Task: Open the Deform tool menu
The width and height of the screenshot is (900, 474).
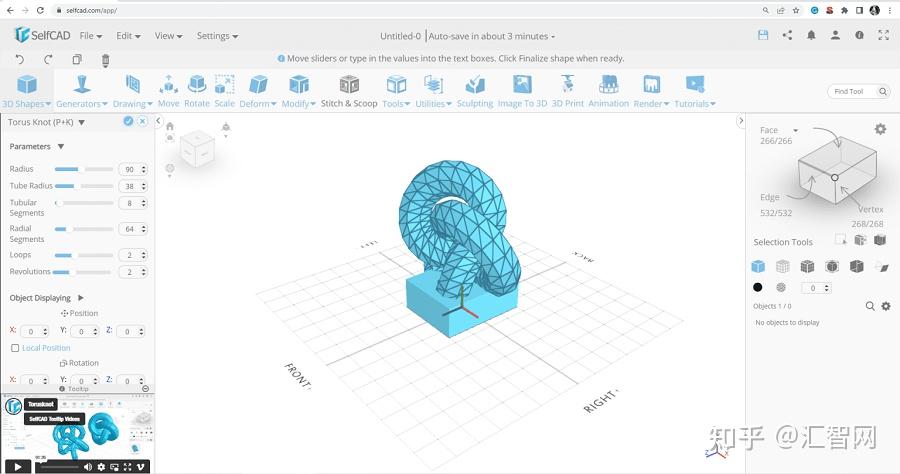Action: (258, 91)
